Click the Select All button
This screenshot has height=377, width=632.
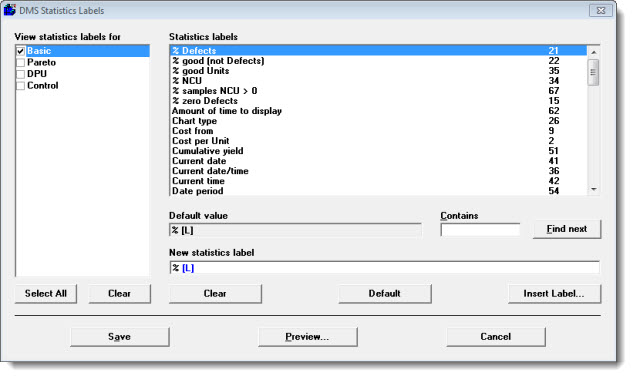[x=46, y=294]
